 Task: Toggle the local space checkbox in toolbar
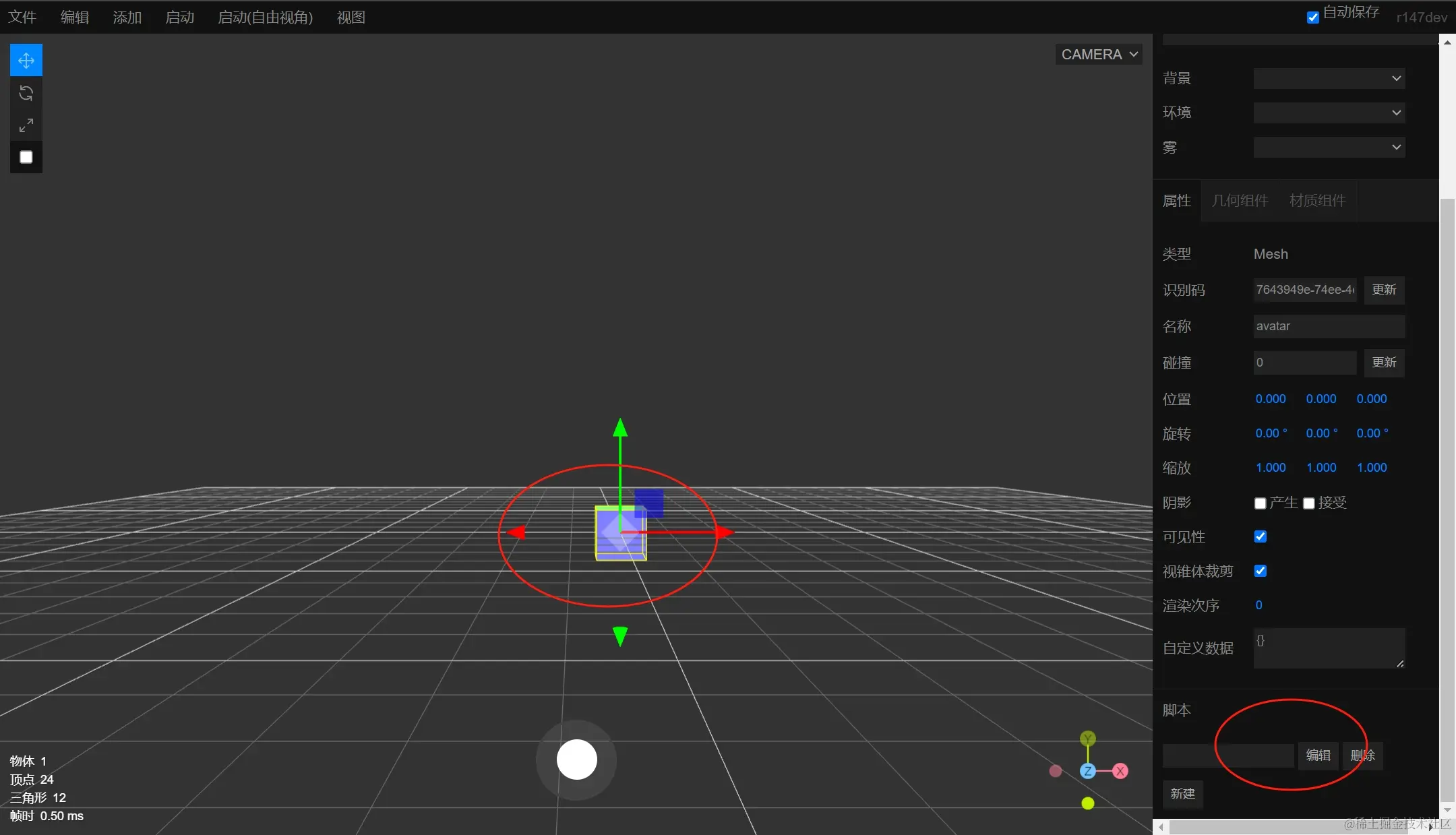click(x=26, y=157)
